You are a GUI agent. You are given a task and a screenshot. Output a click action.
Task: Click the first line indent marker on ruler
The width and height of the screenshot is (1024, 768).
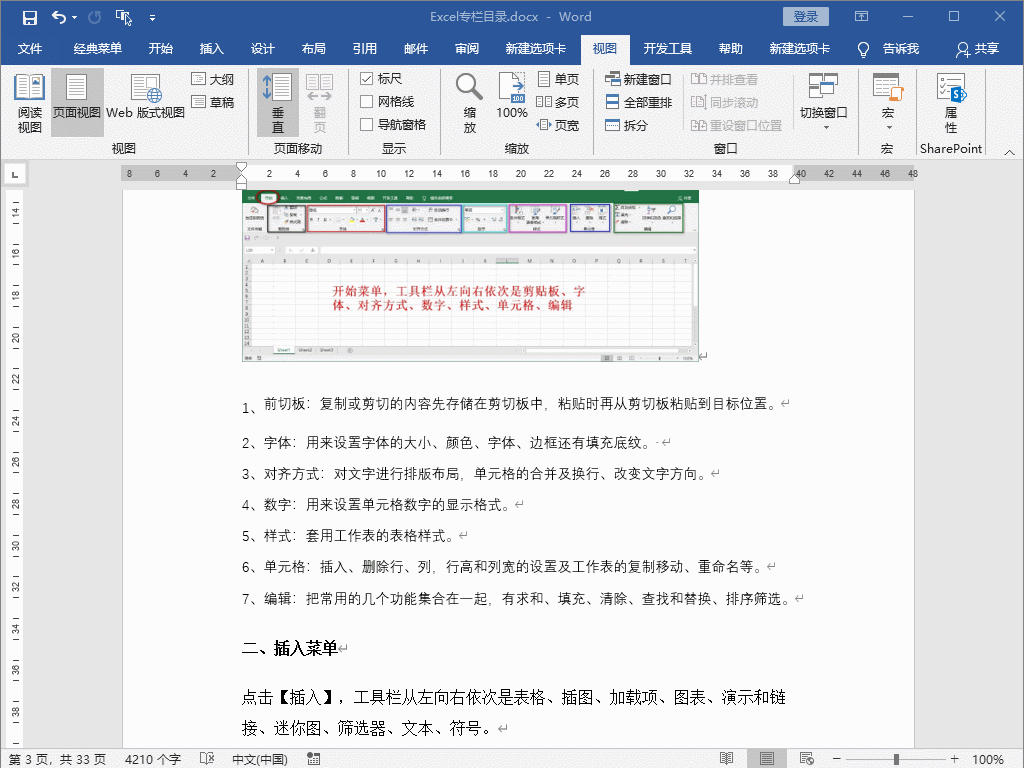click(241, 167)
